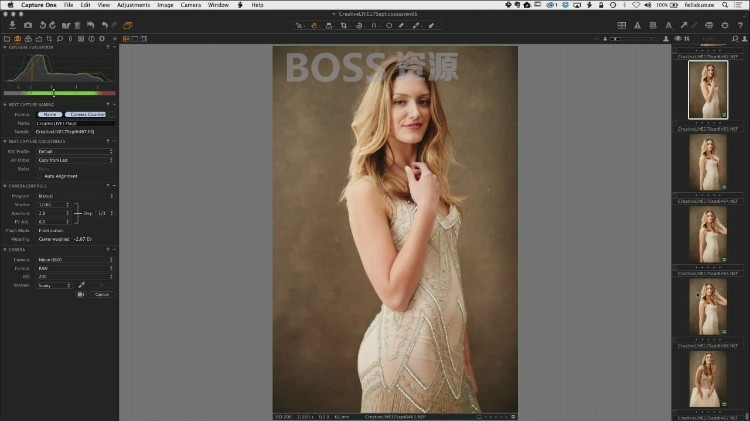
Task: Switch to the orange Capture tool tab
Action: [18, 39]
